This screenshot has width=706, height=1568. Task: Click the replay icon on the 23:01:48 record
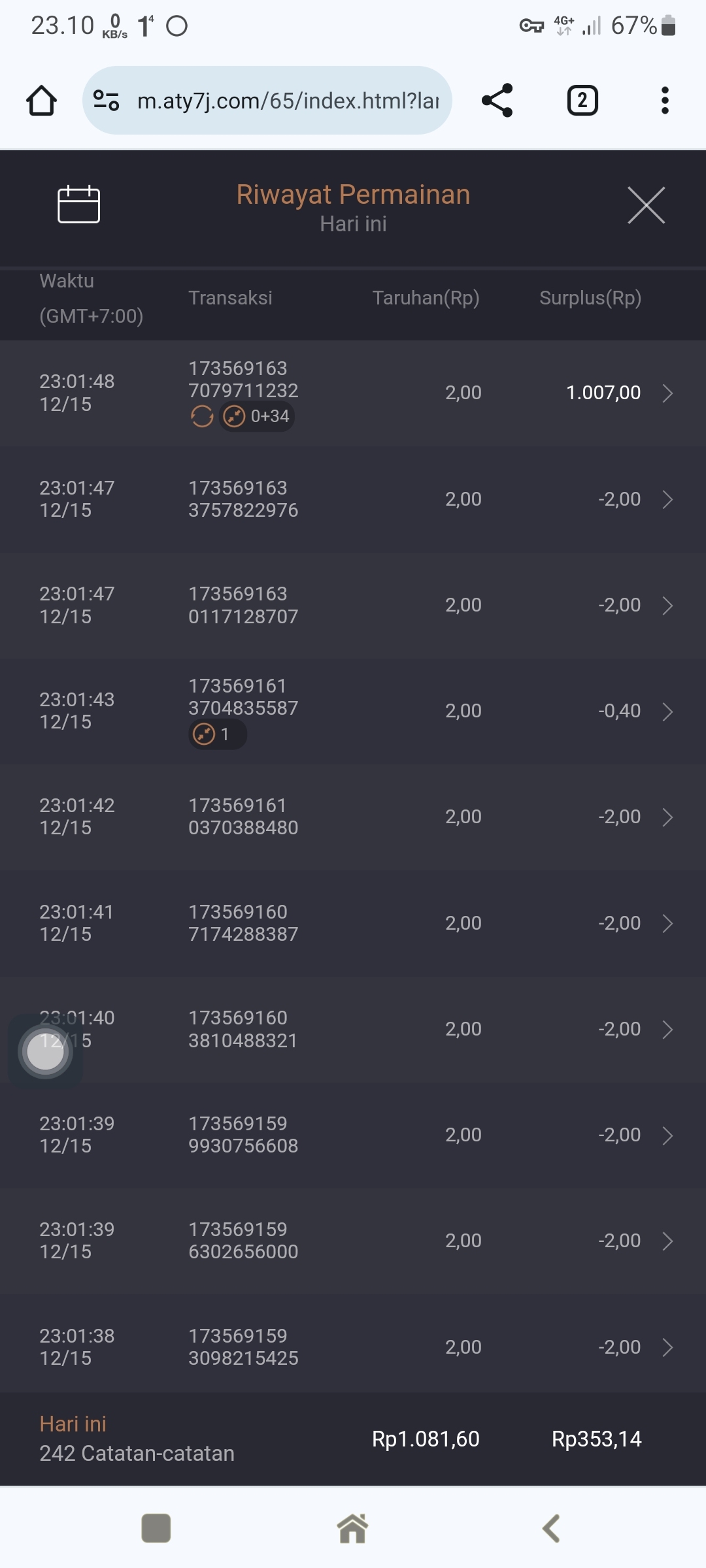pos(202,416)
